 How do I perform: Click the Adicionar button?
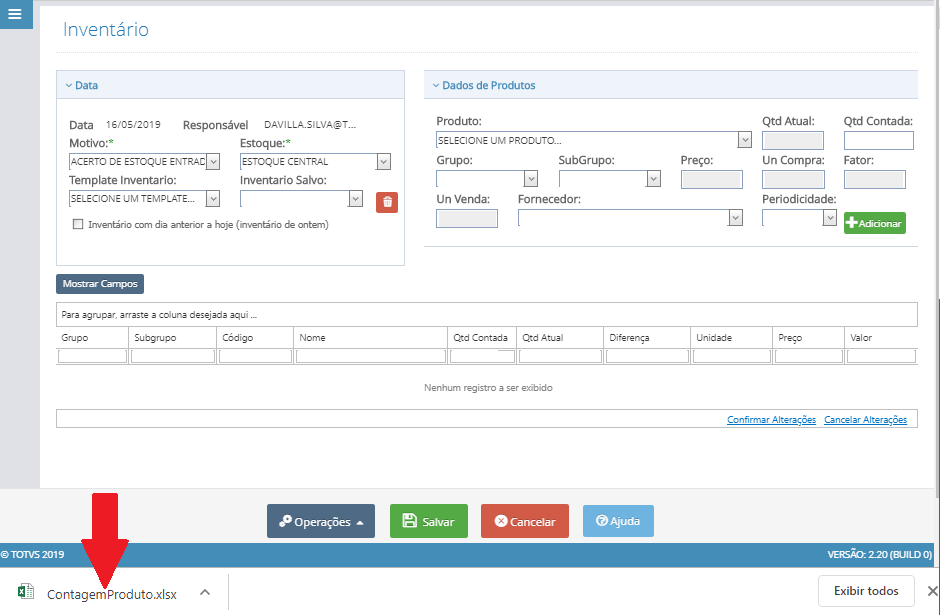tap(875, 223)
